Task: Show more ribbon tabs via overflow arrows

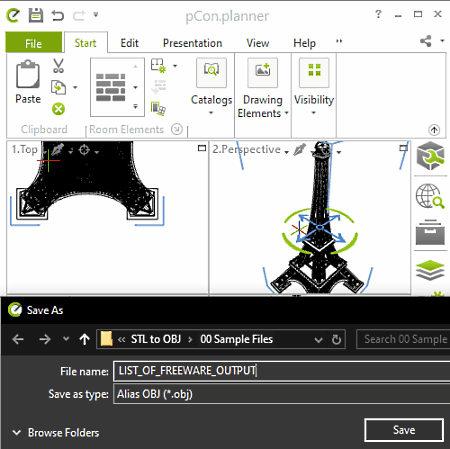Action: point(339,41)
